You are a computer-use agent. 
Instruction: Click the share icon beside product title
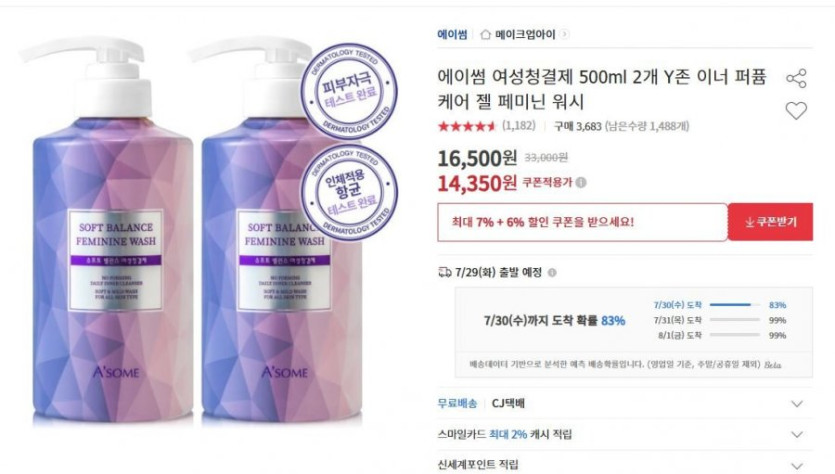tap(796, 78)
